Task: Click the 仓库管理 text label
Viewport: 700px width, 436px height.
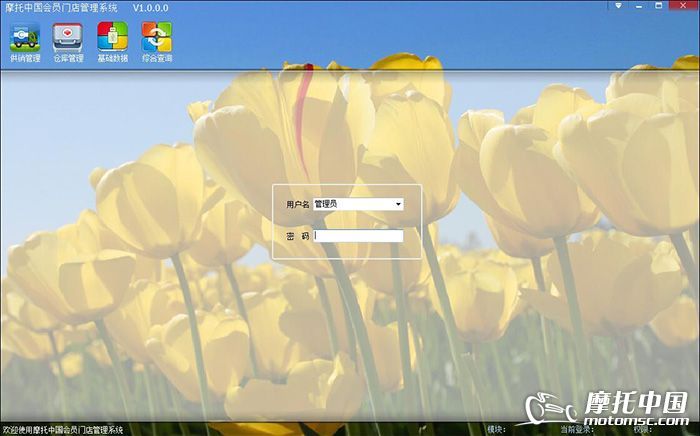Action: point(68,59)
